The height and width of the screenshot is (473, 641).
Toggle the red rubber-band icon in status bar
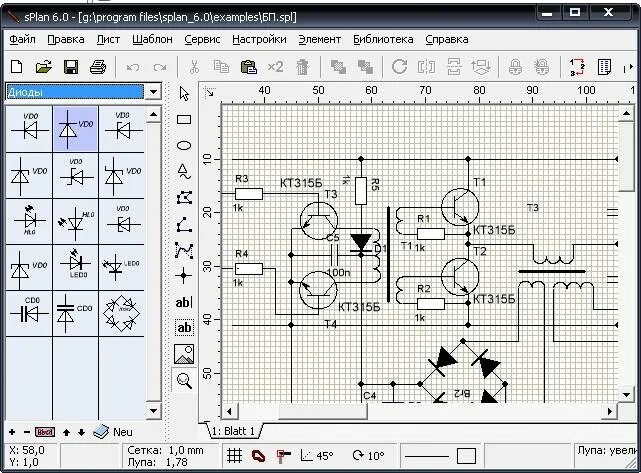coord(258,455)
